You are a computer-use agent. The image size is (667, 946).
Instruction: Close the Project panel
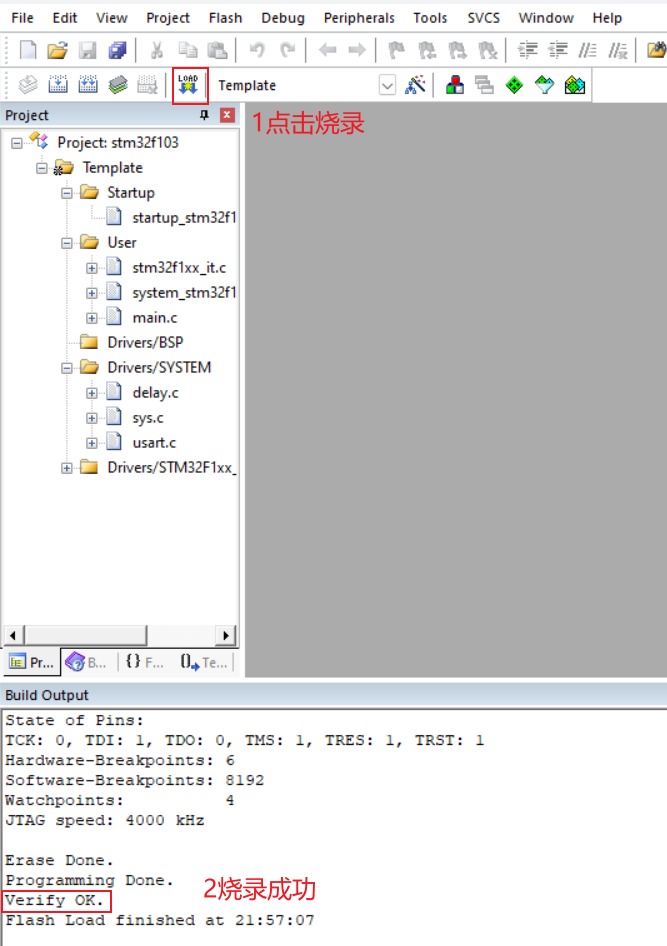tap(227, 115)
